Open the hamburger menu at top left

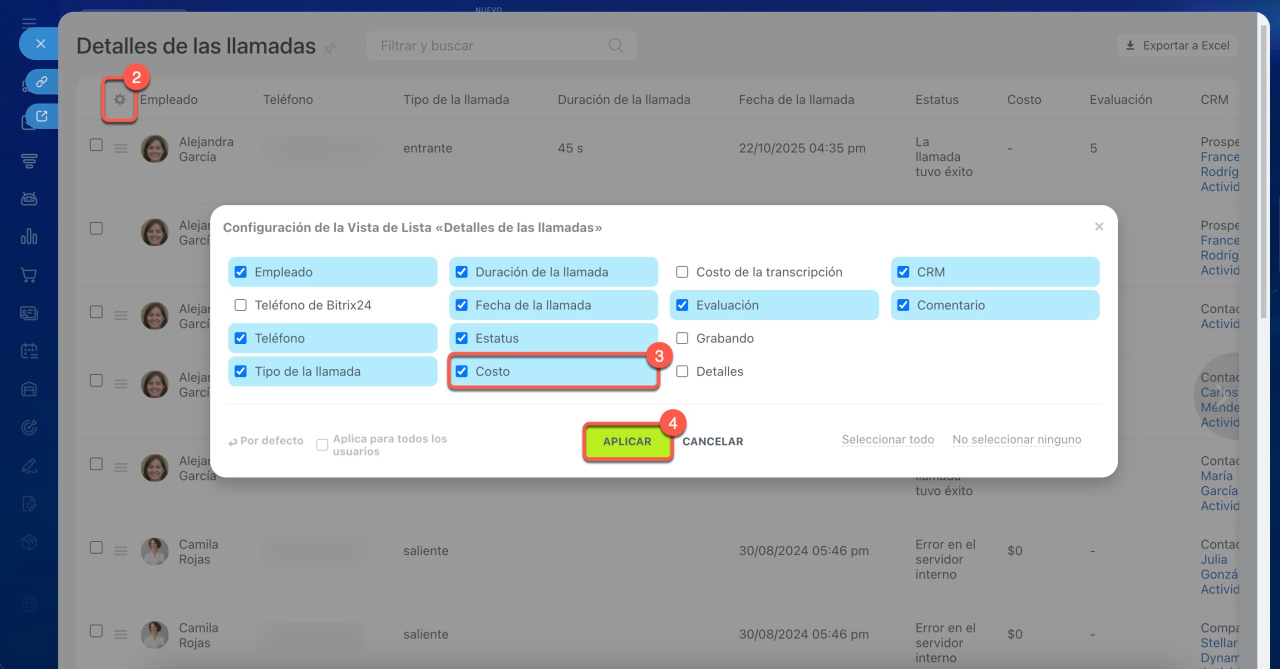click(x=29, y=22)
